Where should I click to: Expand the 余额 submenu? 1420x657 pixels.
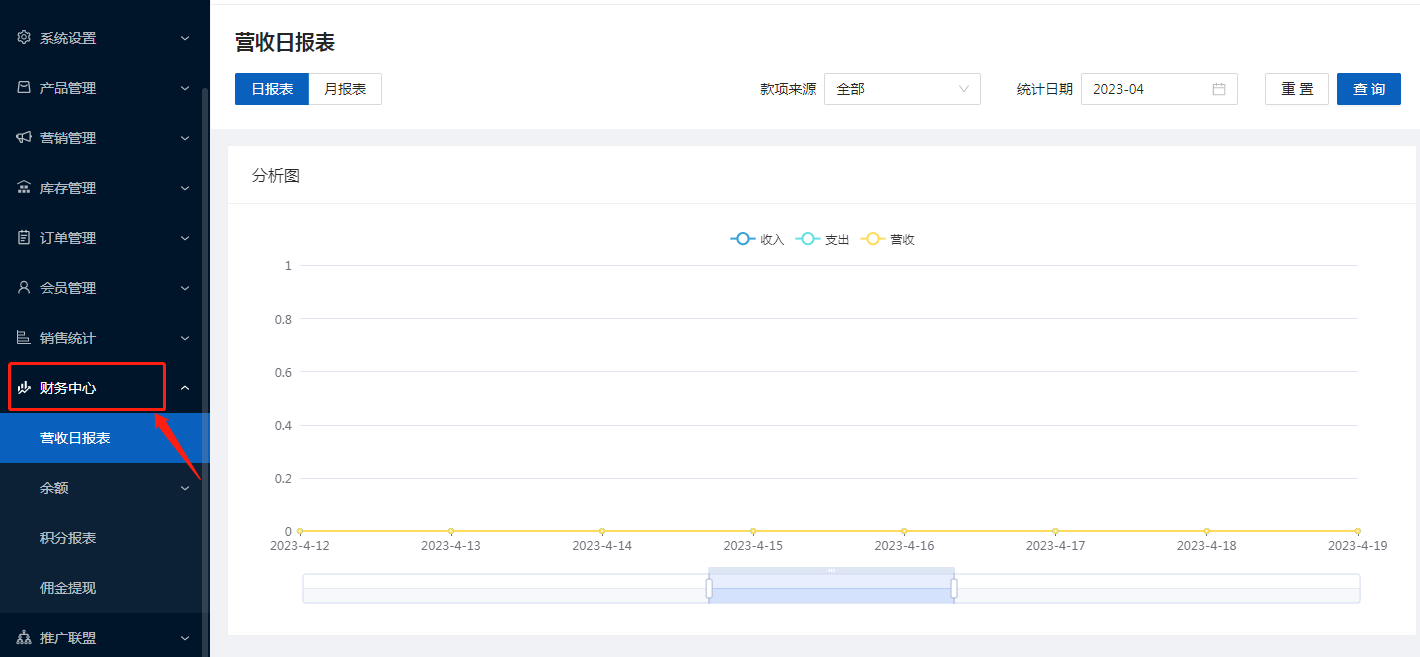[x=100, y=488]
